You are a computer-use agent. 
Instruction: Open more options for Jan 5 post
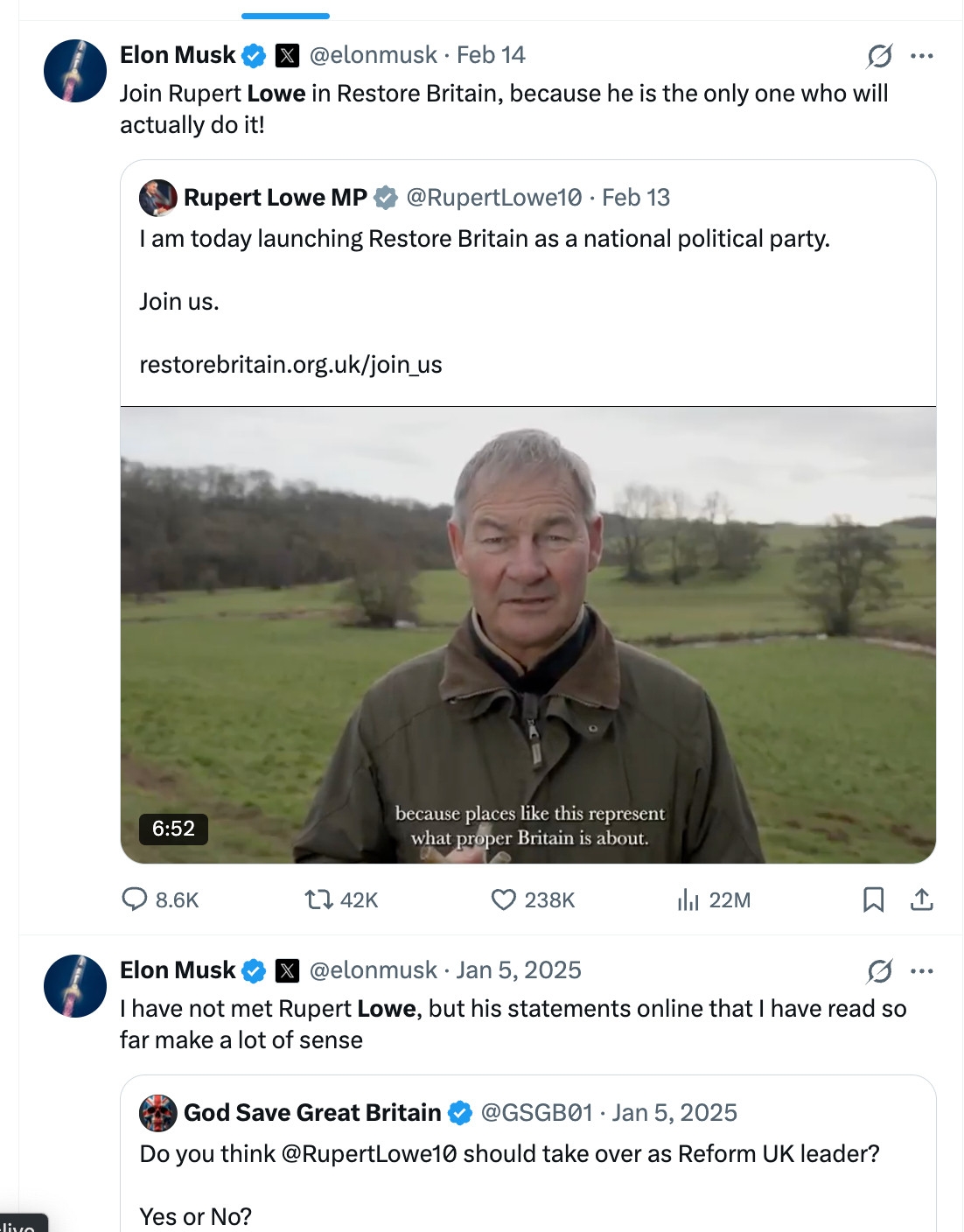(x=922, y=971)
